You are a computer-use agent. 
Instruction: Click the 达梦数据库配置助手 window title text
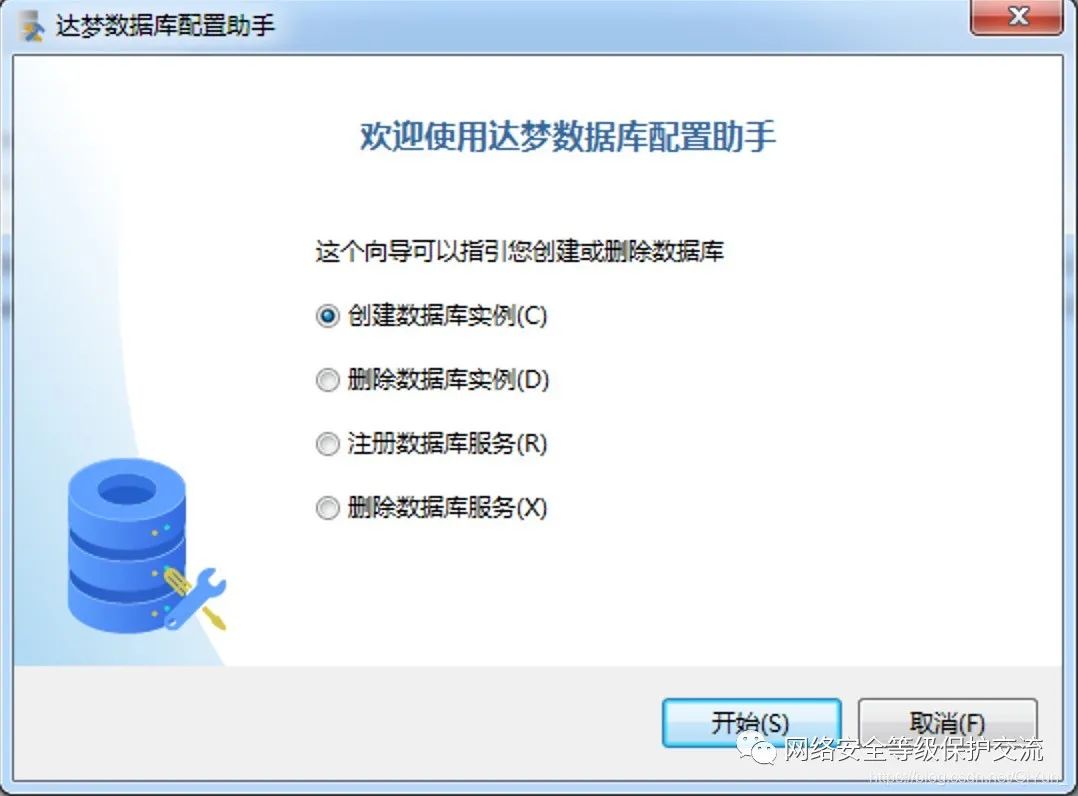click(x=165, y=26)
